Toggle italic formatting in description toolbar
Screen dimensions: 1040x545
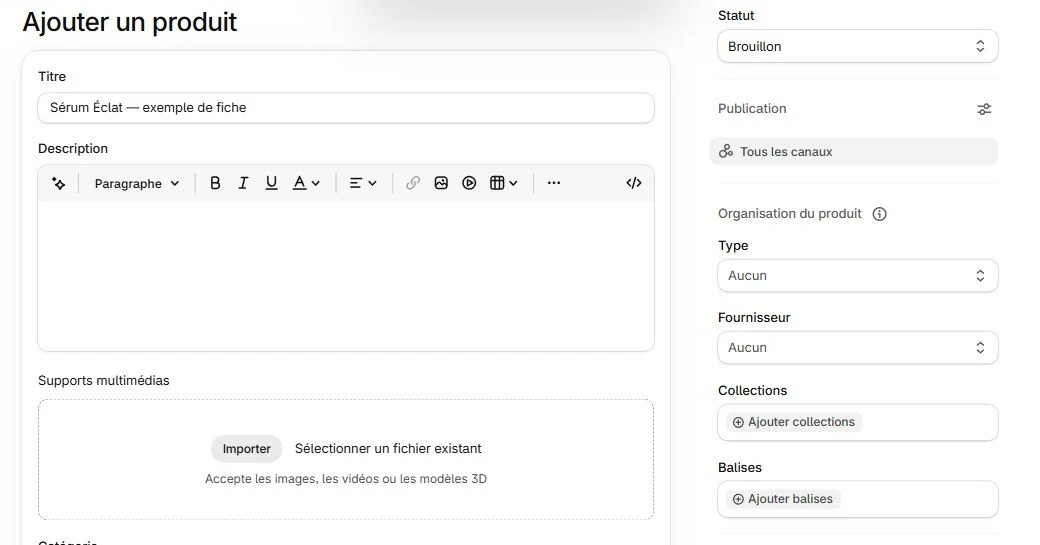[243, 183]
